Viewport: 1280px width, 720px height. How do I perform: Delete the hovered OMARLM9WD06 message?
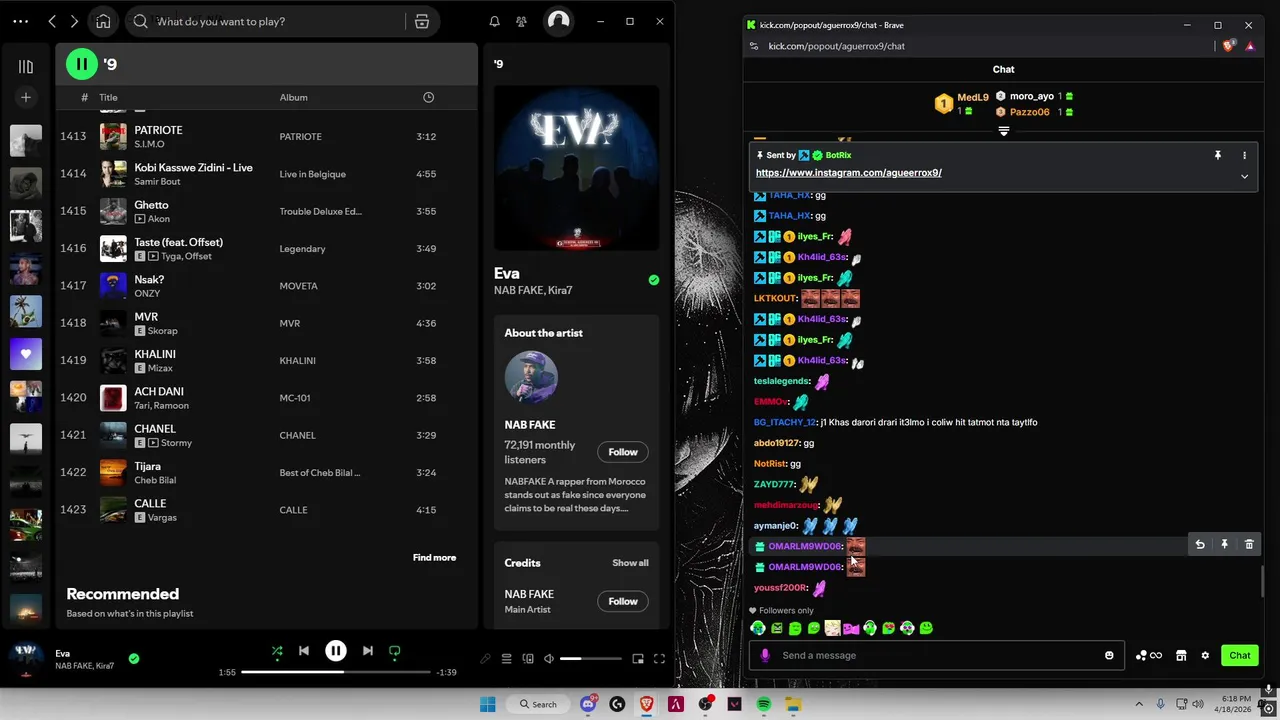1249,545
